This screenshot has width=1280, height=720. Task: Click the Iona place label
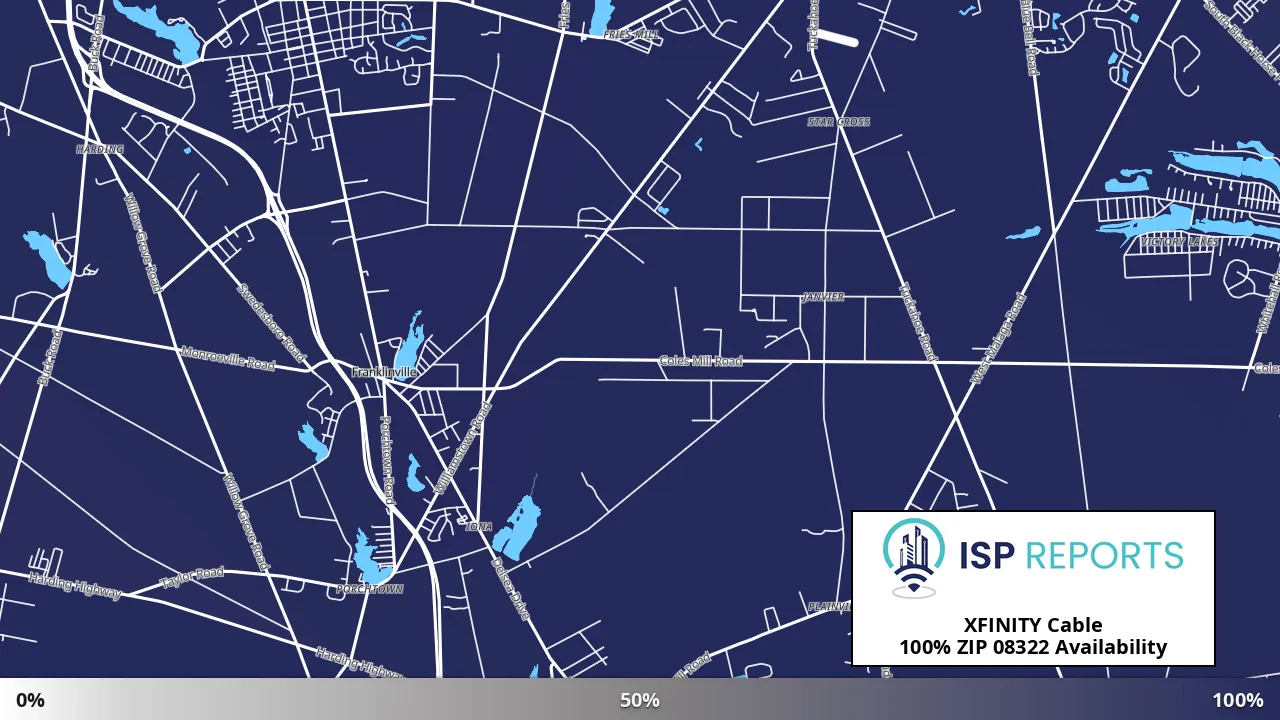(479, 526)
